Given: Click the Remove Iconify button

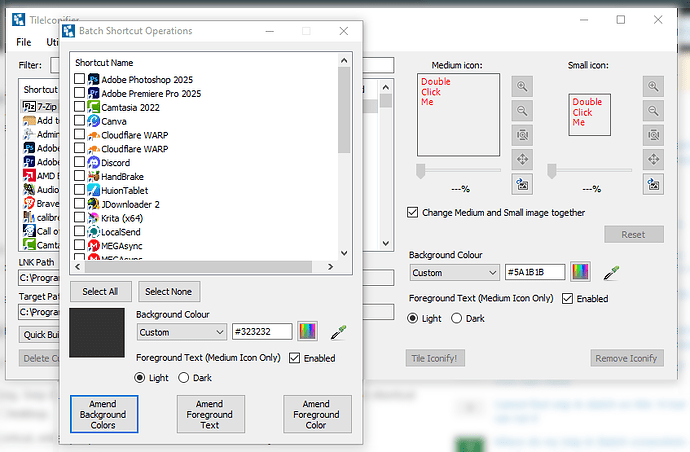Looking at the screenshot, I should click(627, 358).
